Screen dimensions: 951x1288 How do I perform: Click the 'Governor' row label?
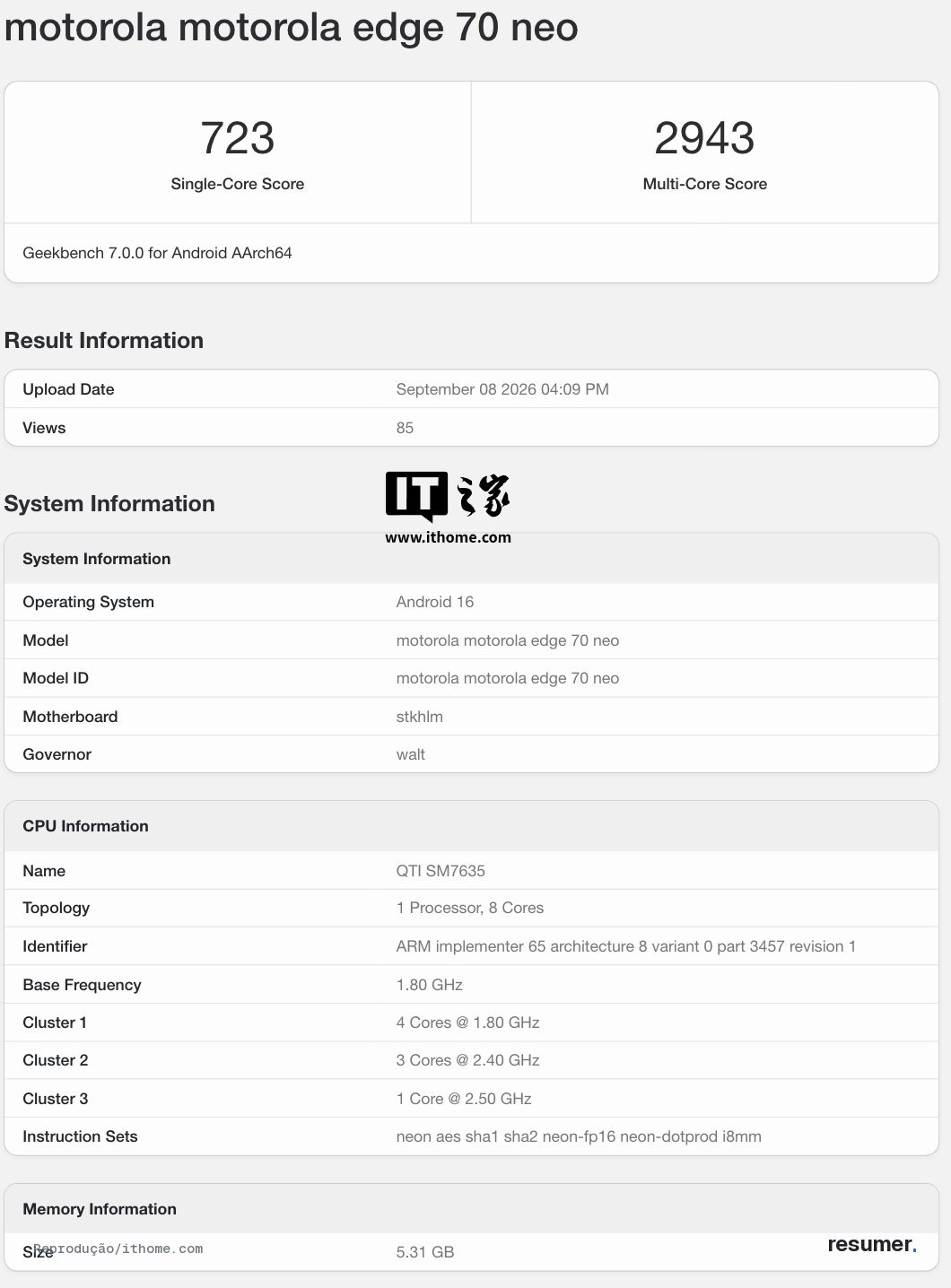pyautogui.click(x=57, y=754)
